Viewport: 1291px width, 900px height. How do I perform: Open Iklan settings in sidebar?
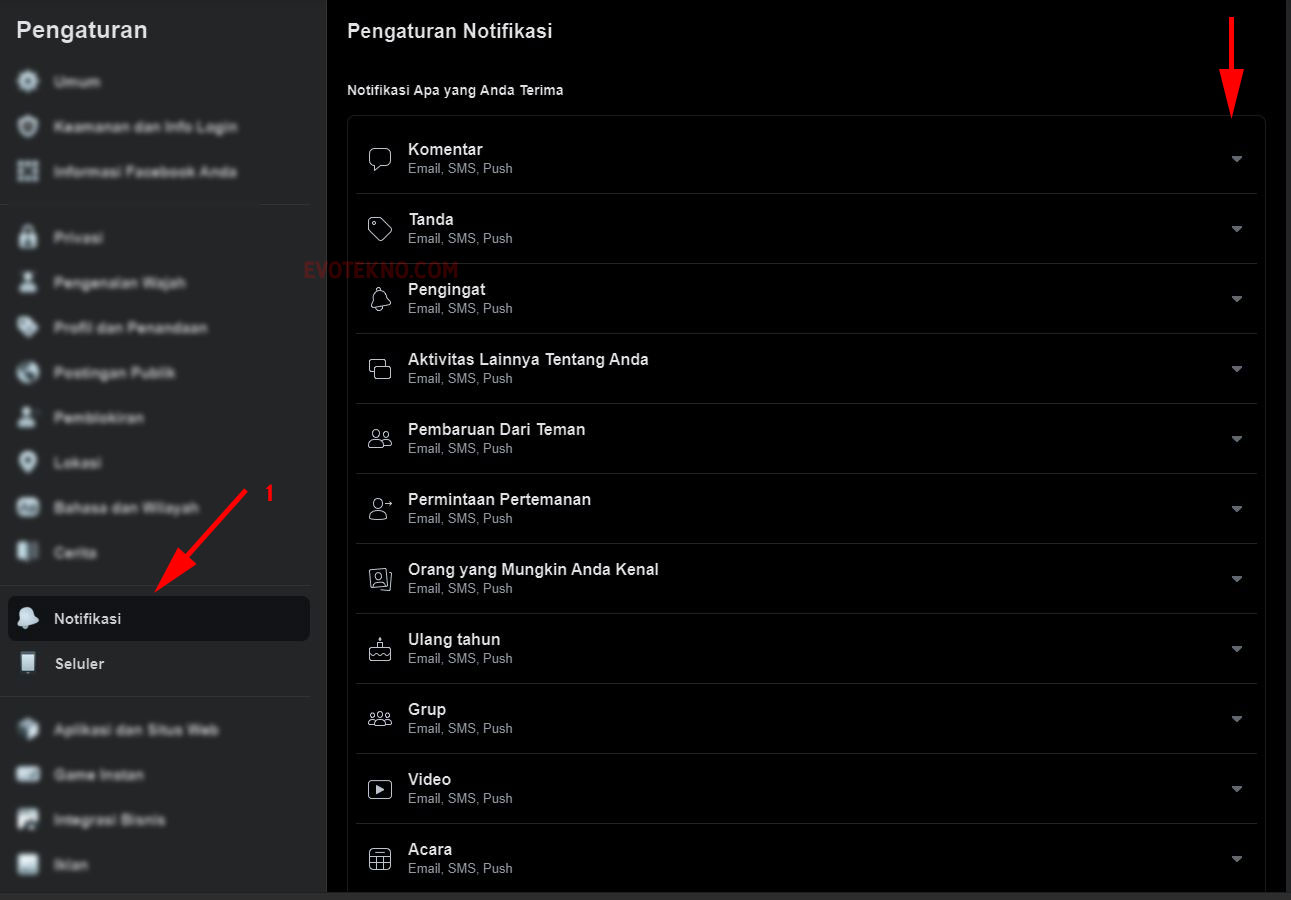pos(159,865)
